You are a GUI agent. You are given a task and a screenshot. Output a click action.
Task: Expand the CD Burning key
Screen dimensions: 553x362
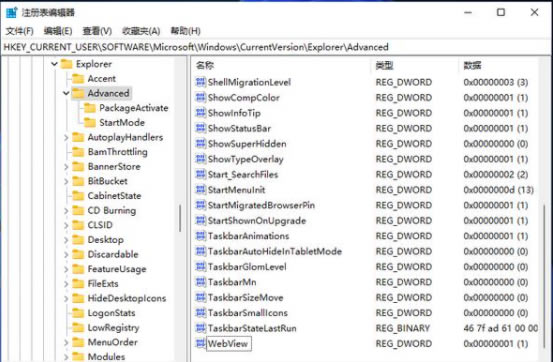(66, 211)
